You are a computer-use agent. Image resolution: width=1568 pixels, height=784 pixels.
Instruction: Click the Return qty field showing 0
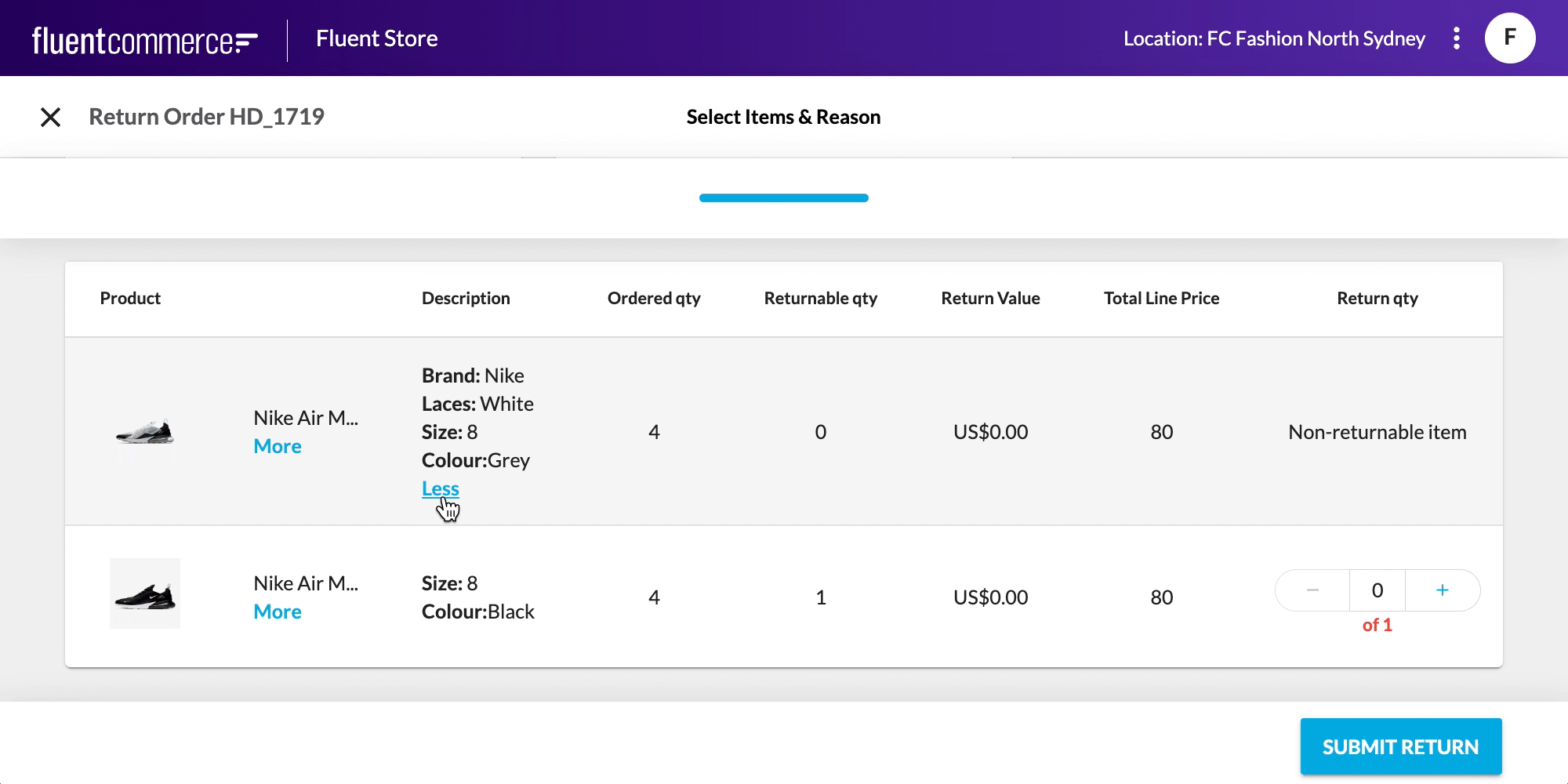coord(1377,590)
